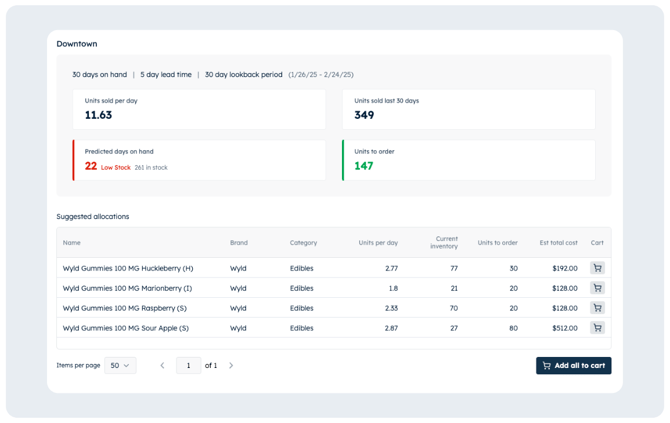The height and width of the screenshot is (423, 670).
Task: Sort table by Name column header
Action: pyautogui.click(x=72, y=243)
